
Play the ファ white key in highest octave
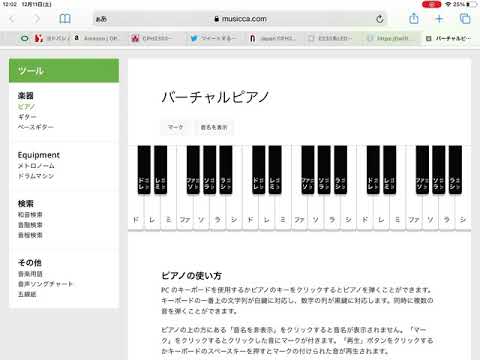tap(414, 213)
